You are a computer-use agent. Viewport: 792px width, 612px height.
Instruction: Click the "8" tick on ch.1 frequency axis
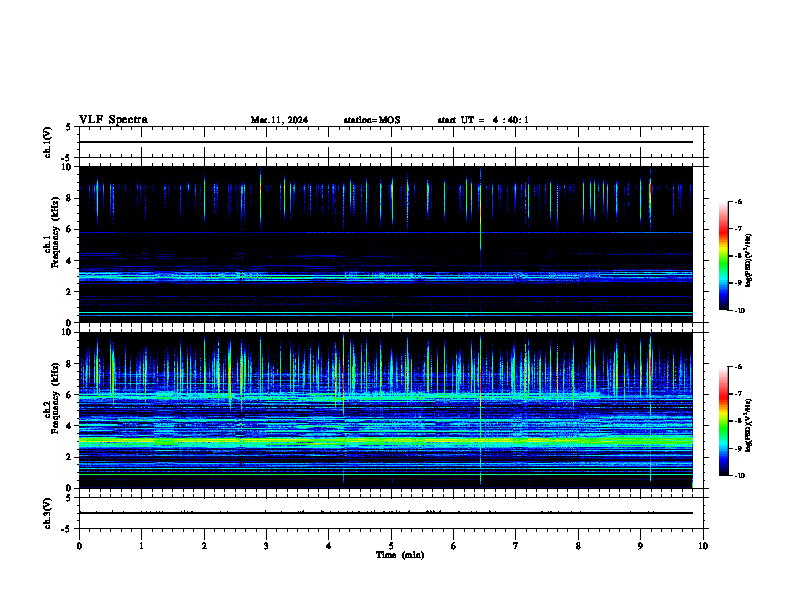tap(70, 198)
